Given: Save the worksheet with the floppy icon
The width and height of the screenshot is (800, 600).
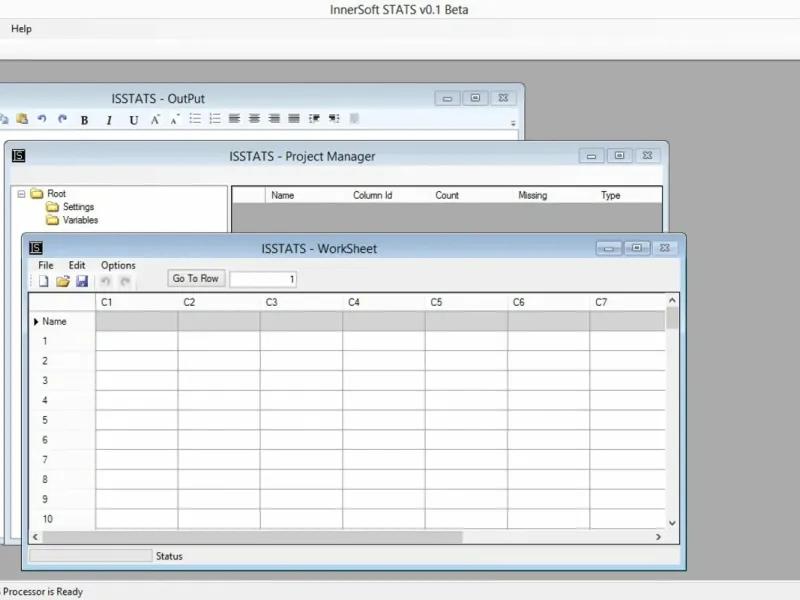Looking at the screenshot, I should [82, 281].
